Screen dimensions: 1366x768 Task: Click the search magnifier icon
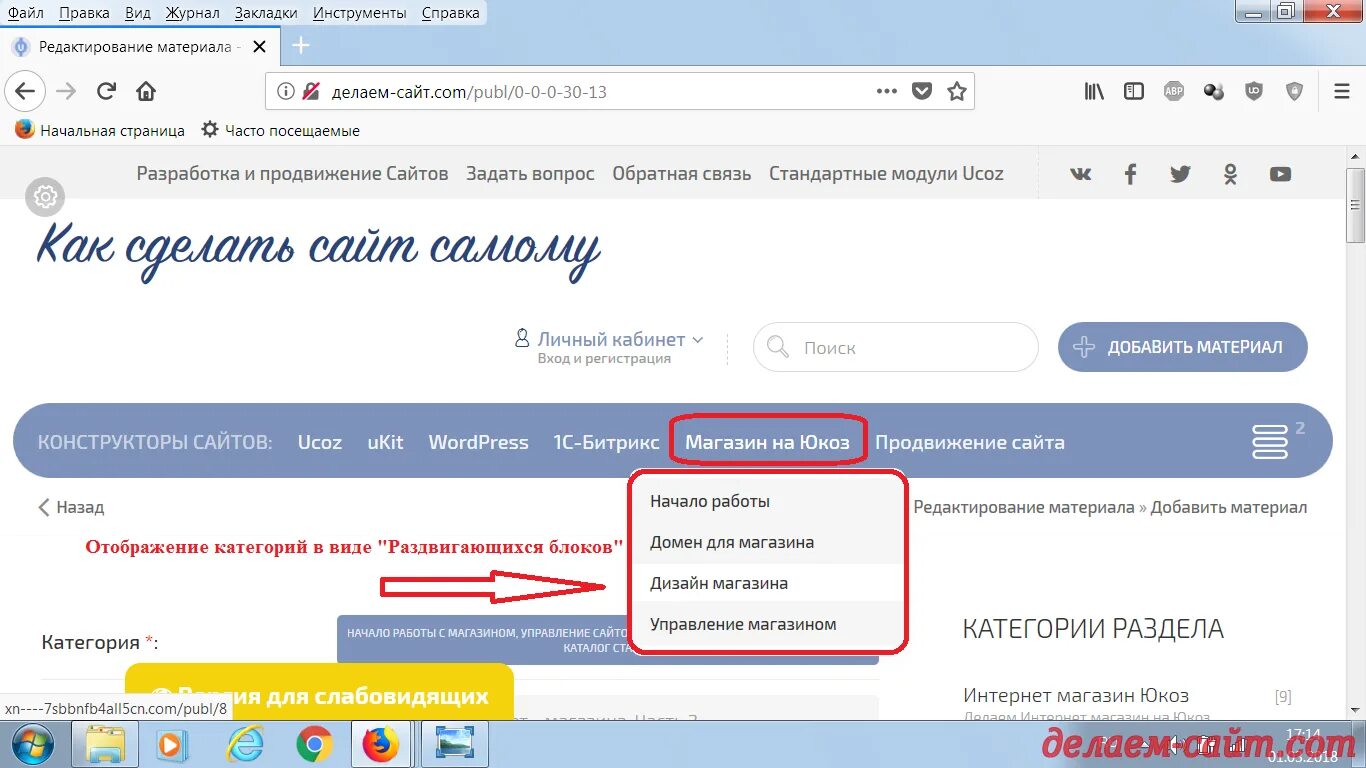point(777,348)
